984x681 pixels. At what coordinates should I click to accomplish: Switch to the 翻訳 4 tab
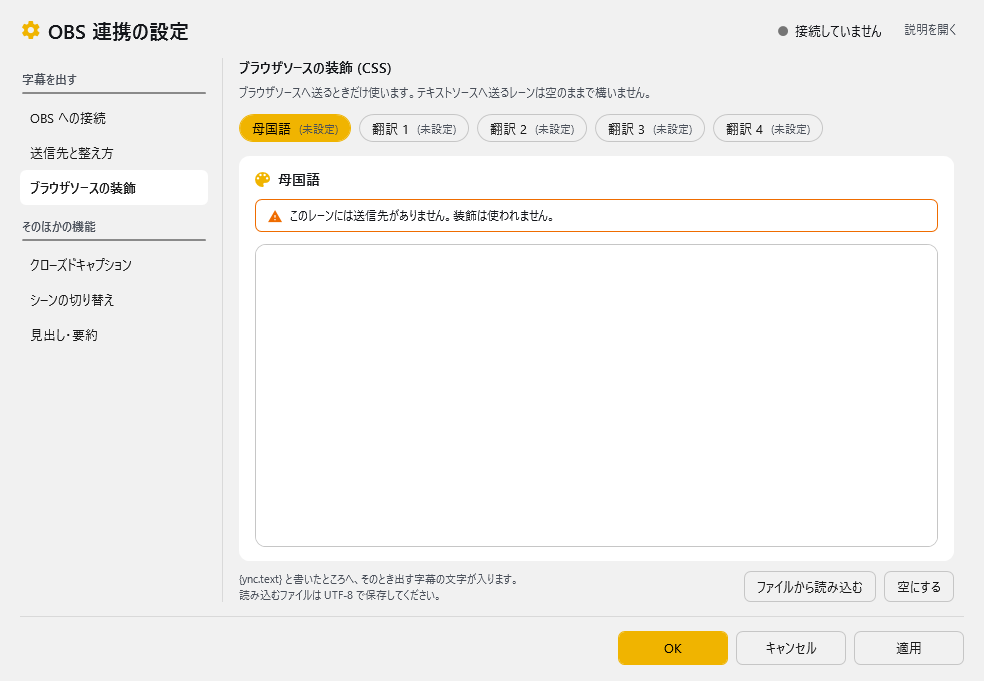click(767, 129)
